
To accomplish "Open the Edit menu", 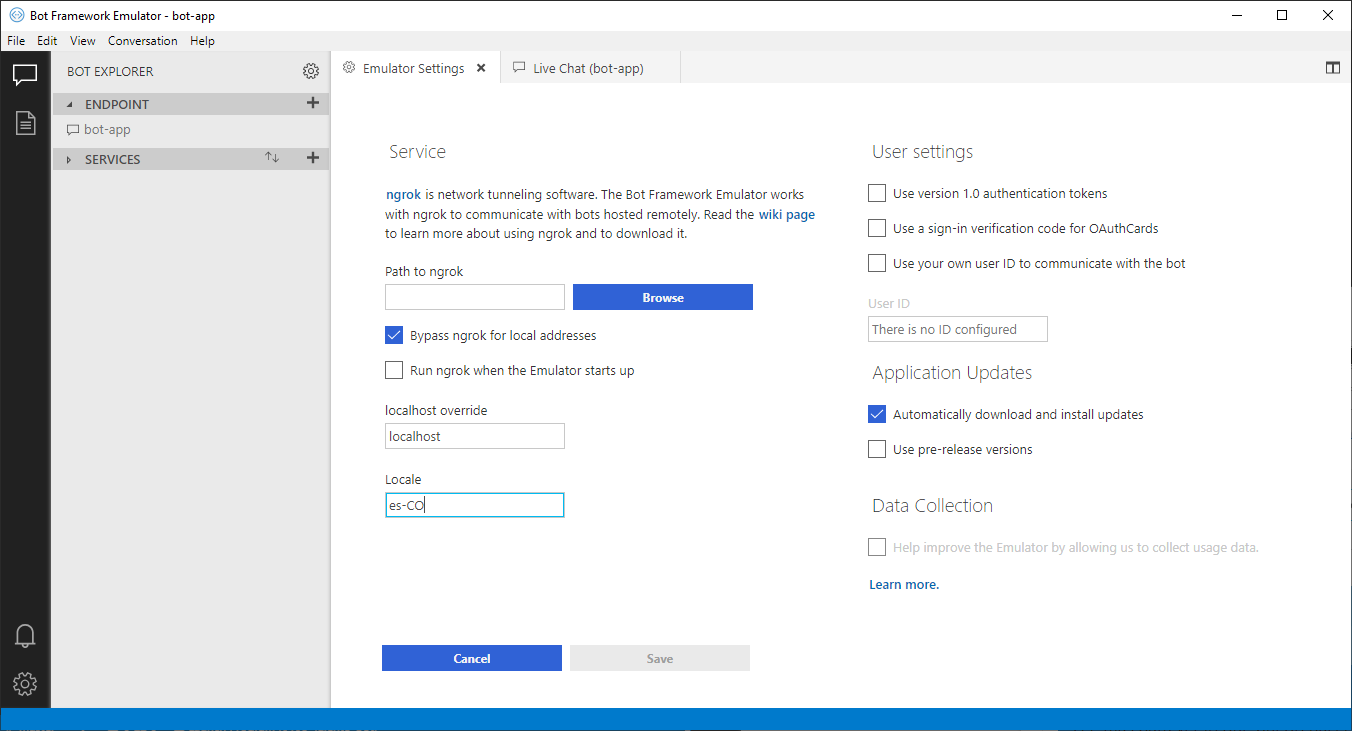I will (x=47, y=41).
